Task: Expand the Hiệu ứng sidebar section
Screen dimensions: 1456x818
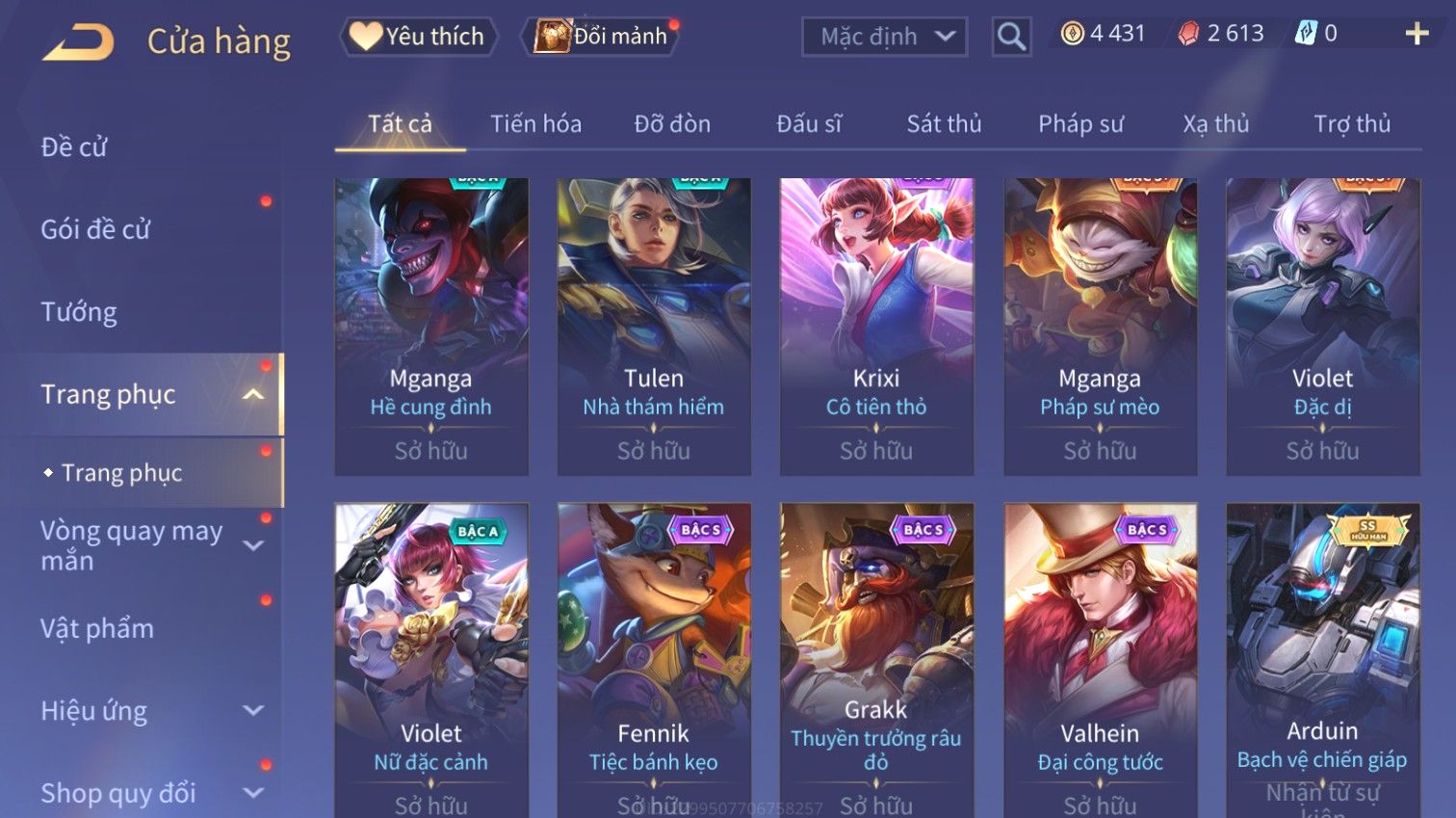Action: pos(252,710)
